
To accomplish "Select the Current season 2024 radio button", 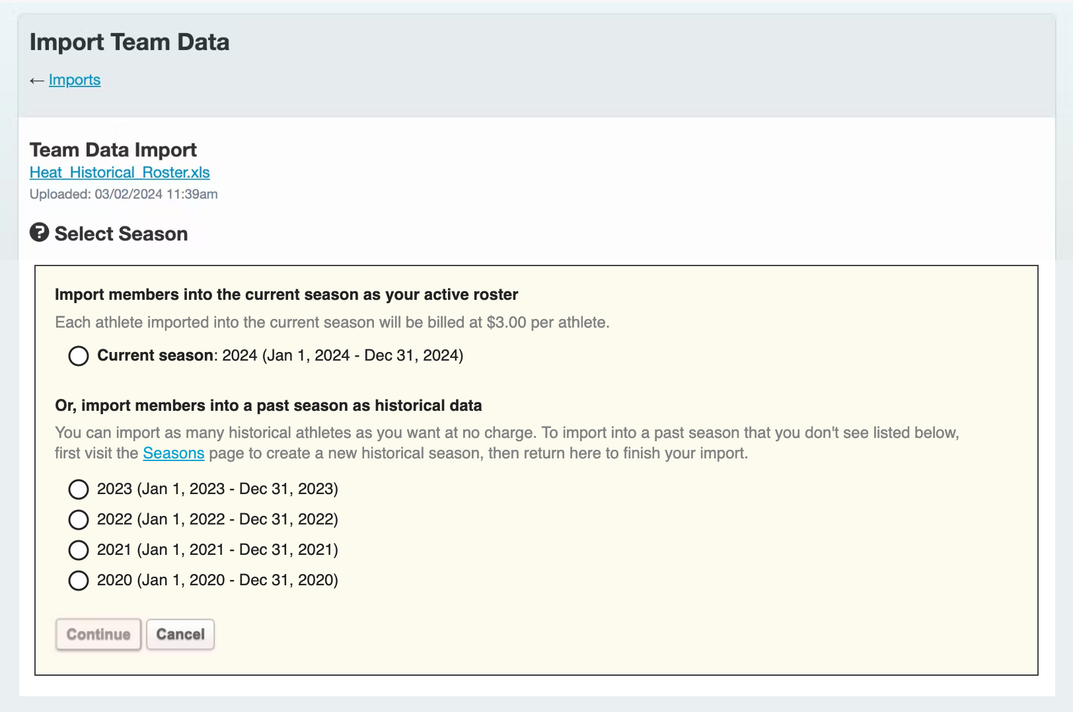I will (78, 356).
